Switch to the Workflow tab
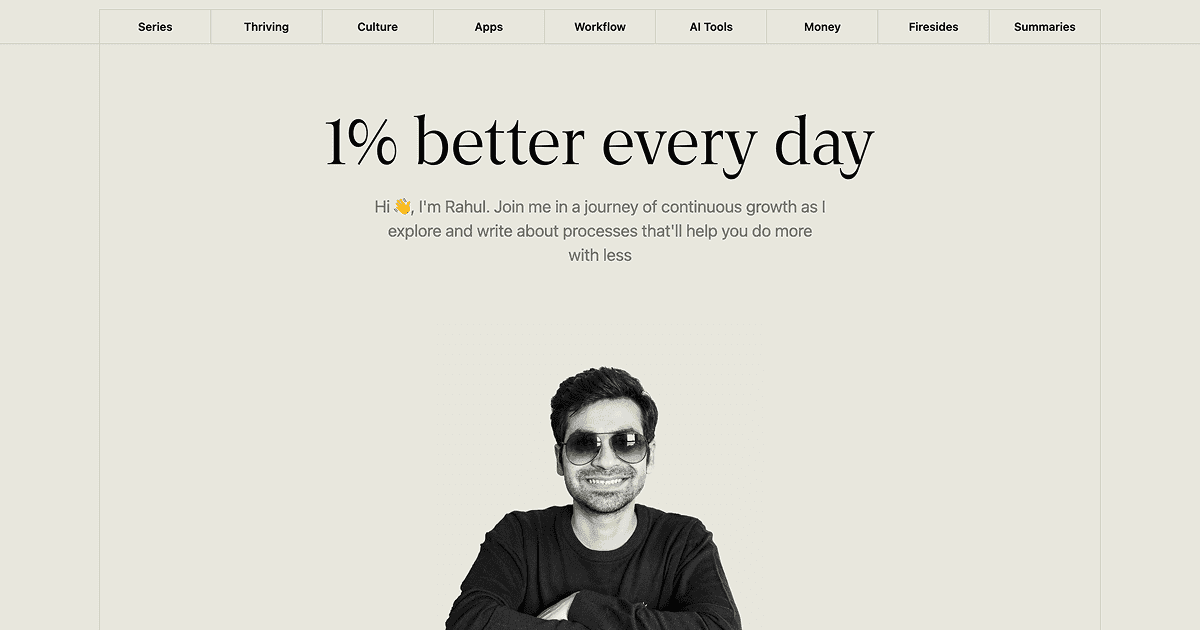 600,27
